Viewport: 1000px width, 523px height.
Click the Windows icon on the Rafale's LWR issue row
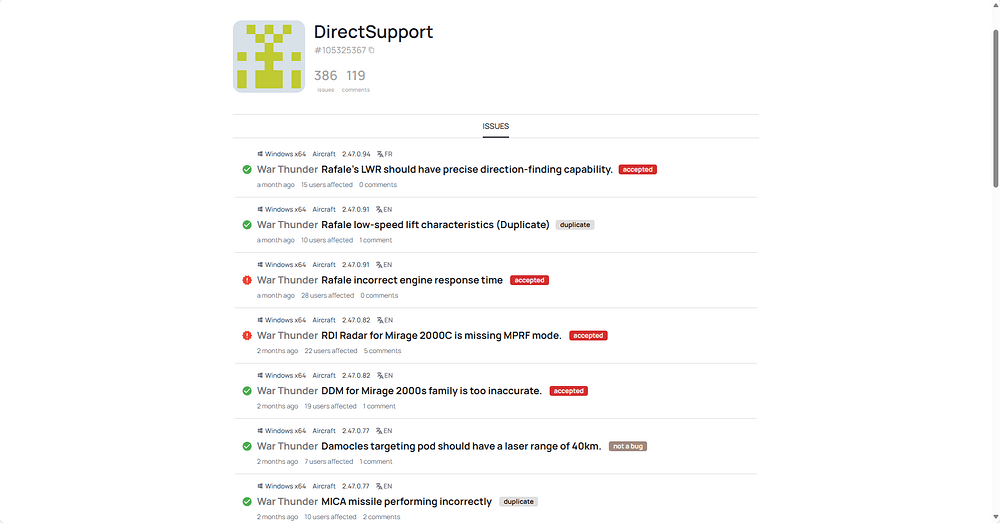coord(260,154)
